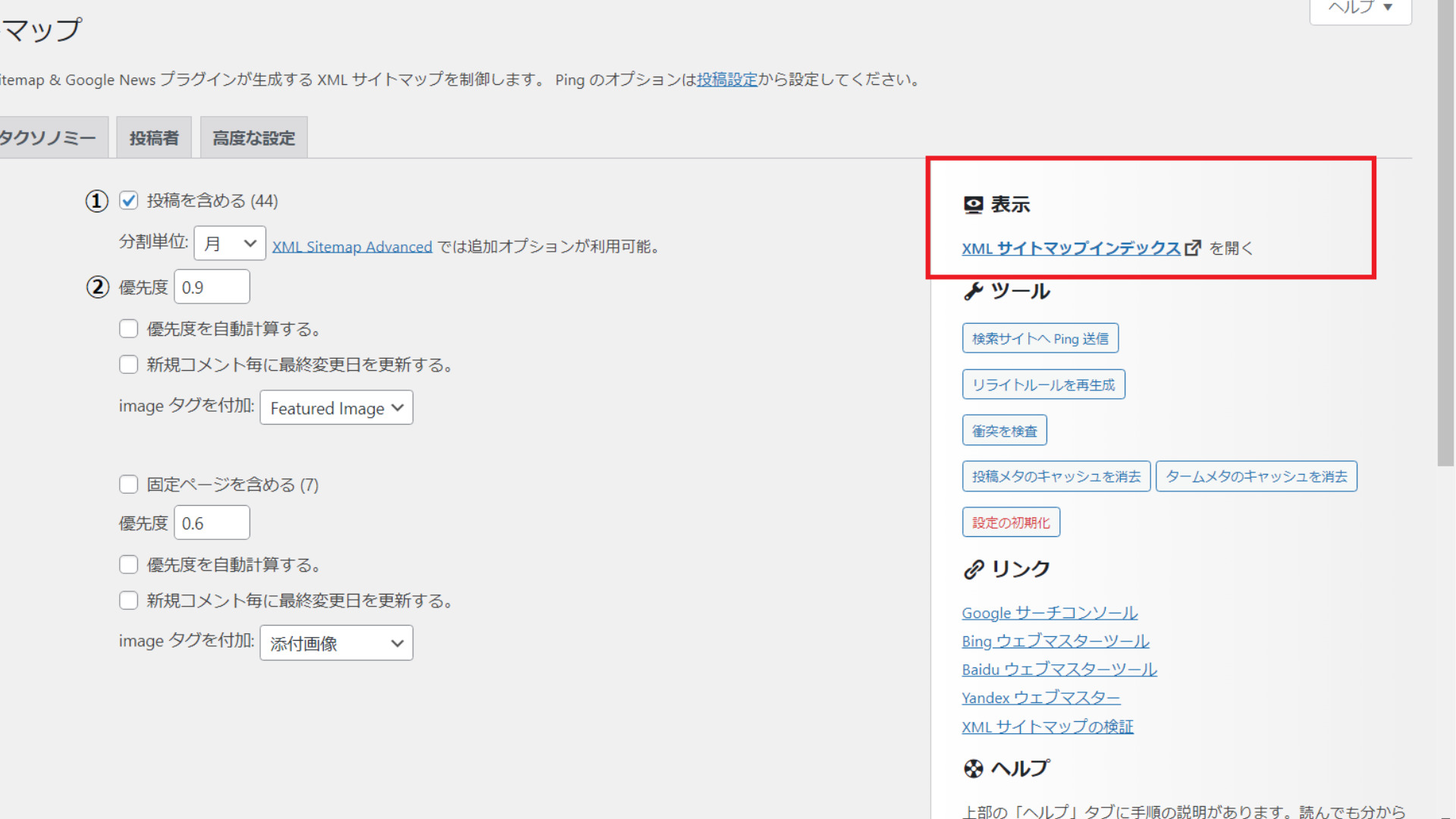Click the chain link icon beside リンク
1456x819 pixels.
(x=973, y=569)
